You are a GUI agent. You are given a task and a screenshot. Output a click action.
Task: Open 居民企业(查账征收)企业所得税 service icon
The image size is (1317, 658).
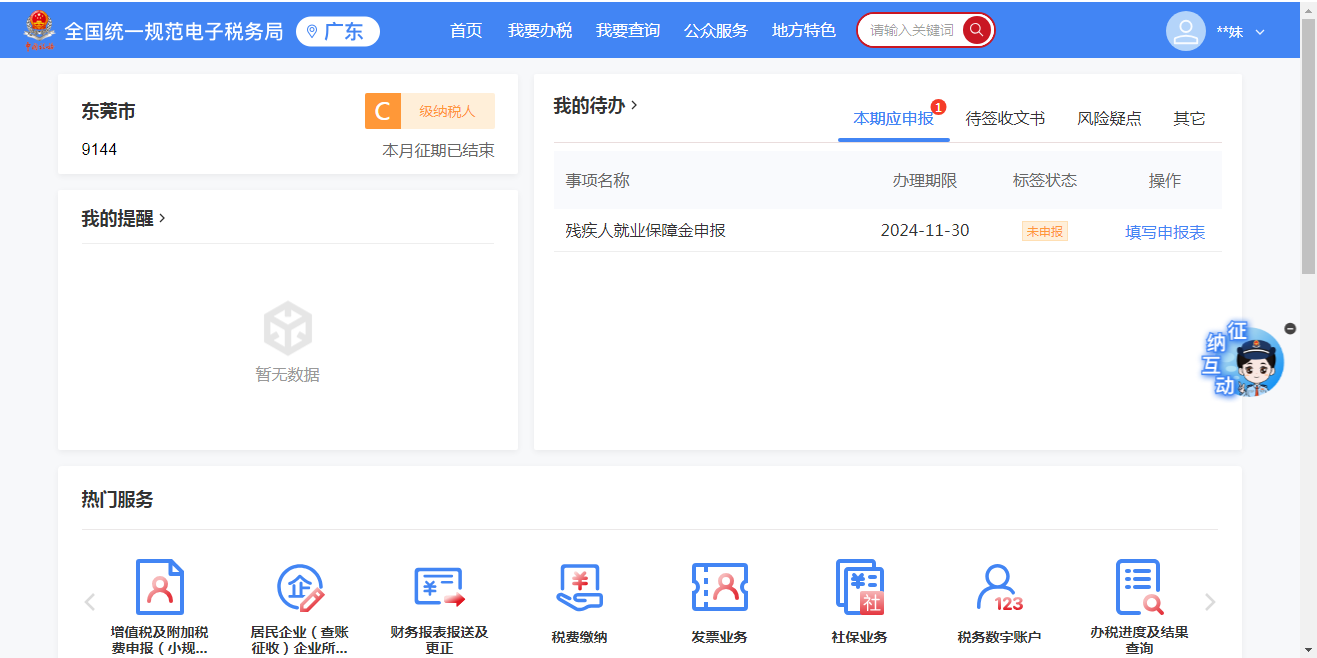pos(300,587)
